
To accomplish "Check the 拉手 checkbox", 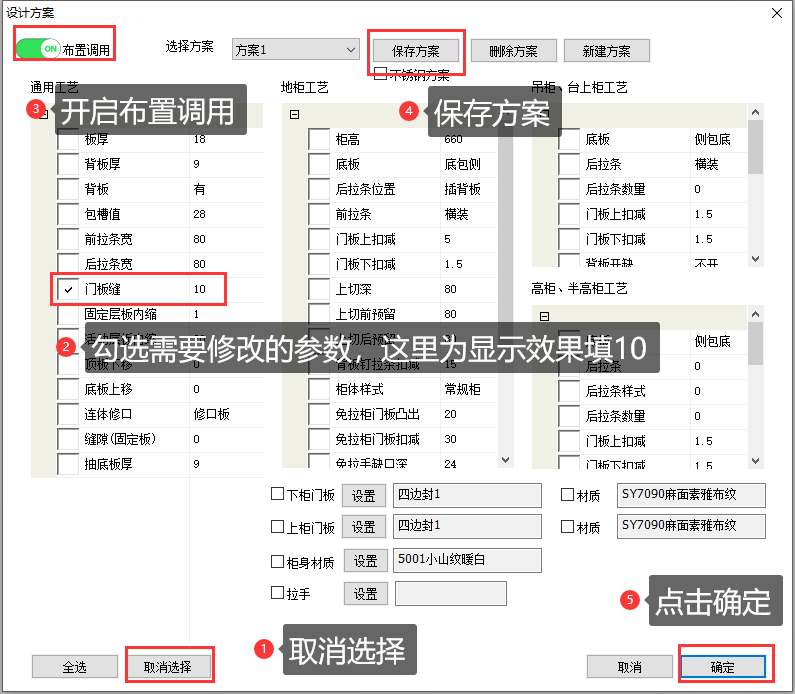I will tap(278, 593).
